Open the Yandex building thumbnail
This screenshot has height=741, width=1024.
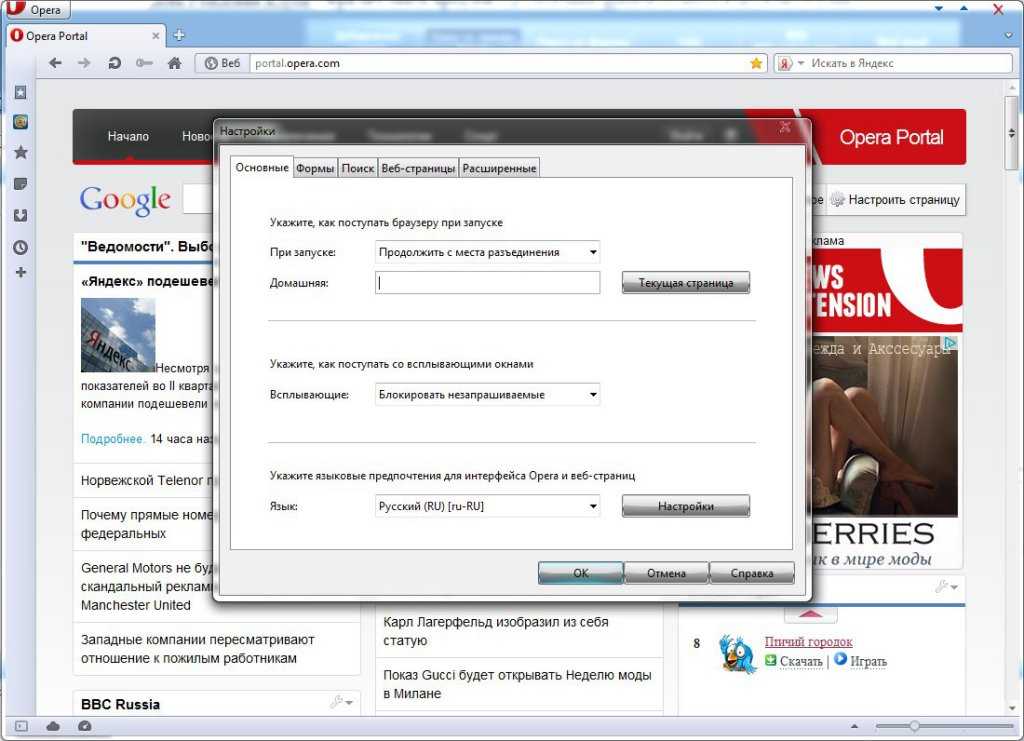(118, 335)
